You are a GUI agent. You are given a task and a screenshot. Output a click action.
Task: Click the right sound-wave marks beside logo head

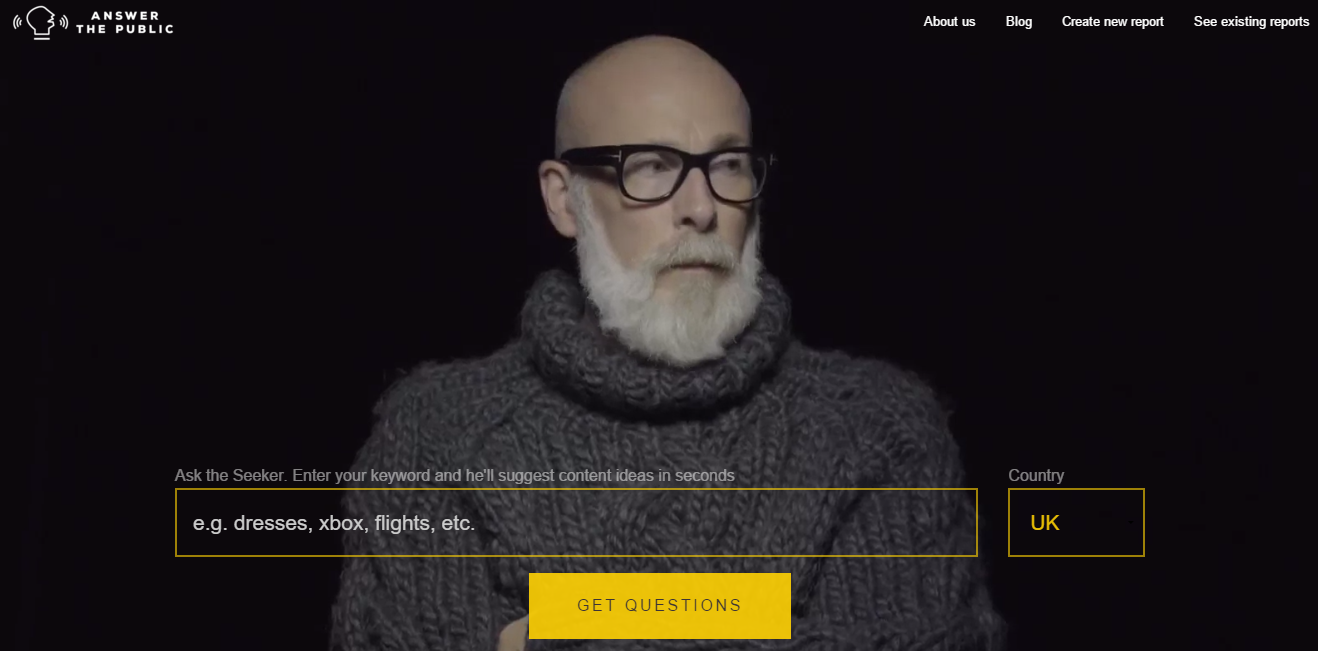[x=63, y=22]
